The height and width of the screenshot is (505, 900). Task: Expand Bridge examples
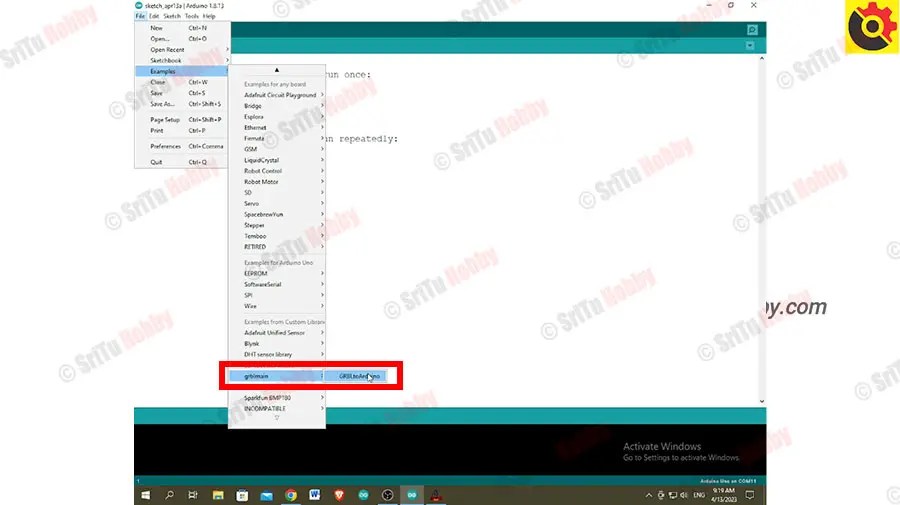tap(277, 106)
